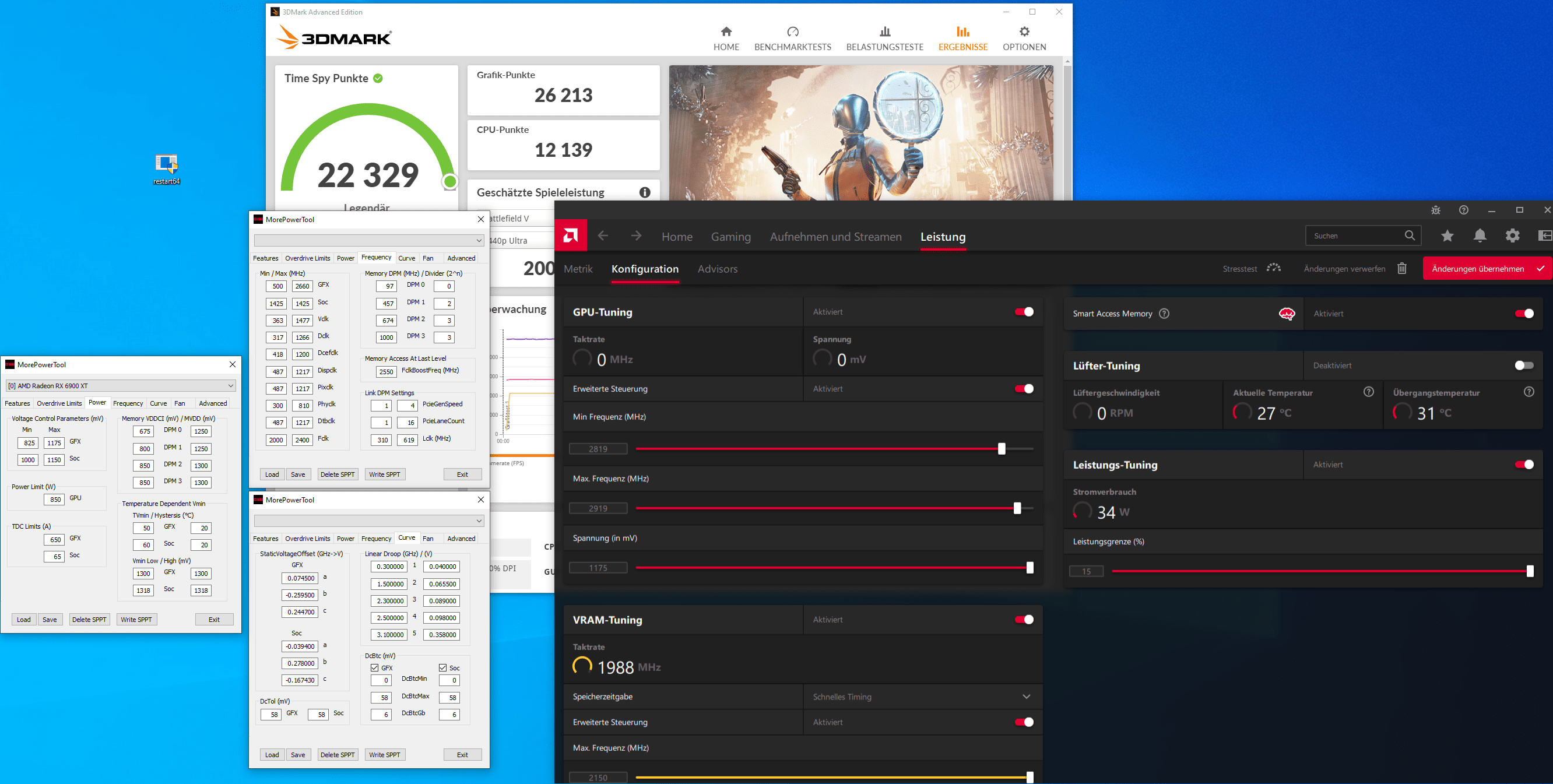Click Load in the Curve MorePowerTool window
This screenshot has width=1553, height=784.
click(x=272, y=754)
